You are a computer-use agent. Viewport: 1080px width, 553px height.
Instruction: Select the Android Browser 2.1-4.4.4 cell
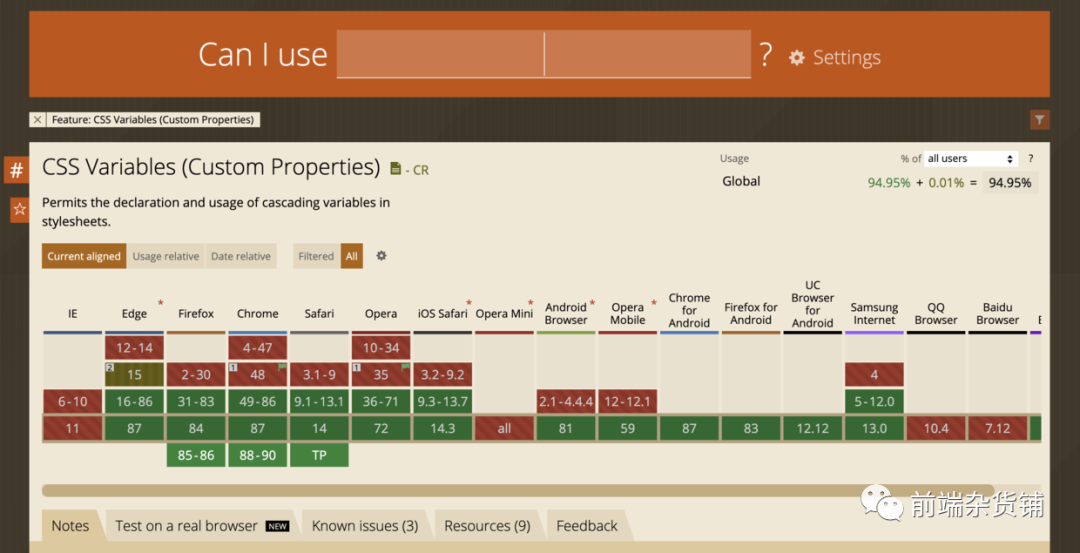pos(566,401)
